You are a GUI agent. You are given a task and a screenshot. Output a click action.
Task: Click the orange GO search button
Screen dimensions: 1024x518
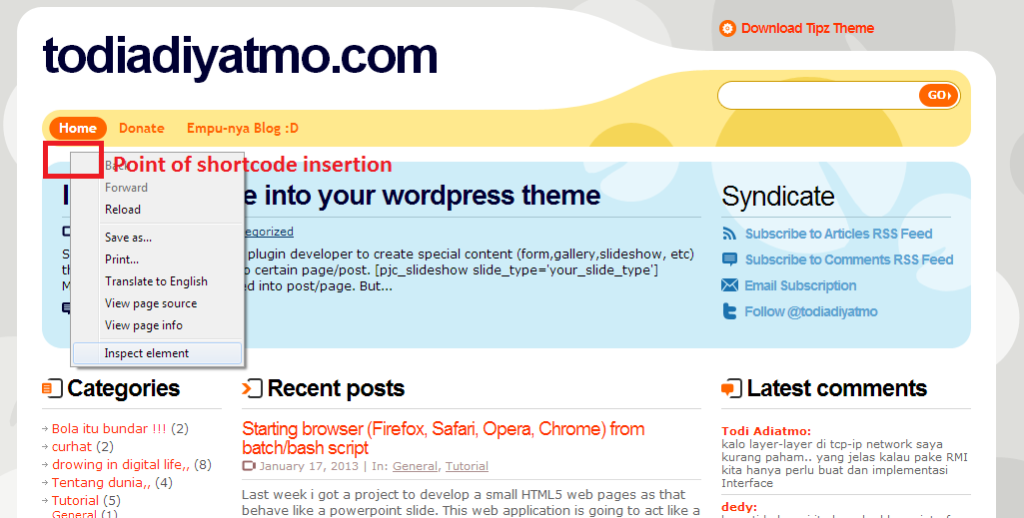(938, 95)
